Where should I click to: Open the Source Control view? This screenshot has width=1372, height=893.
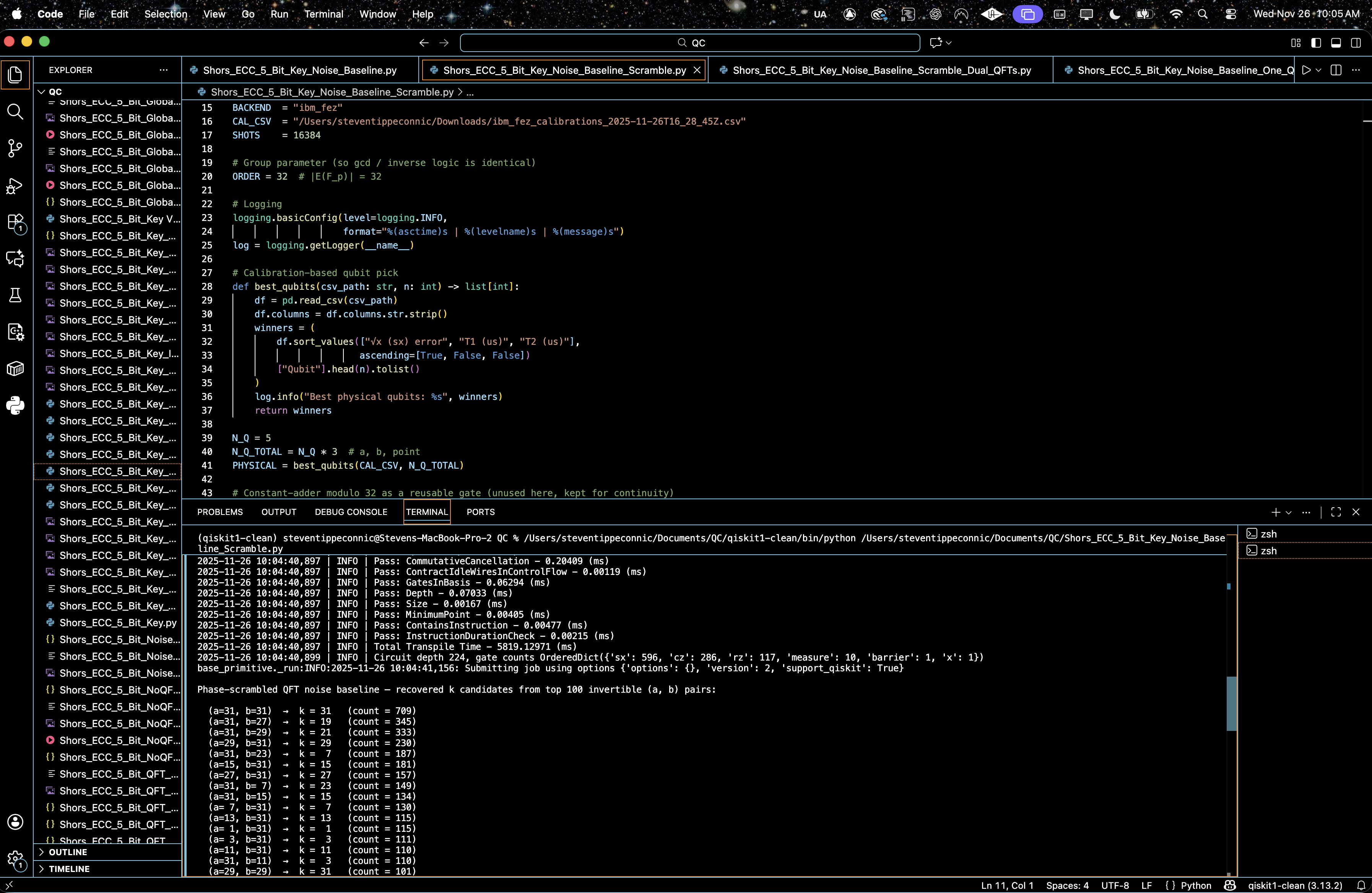pos(16,148)
